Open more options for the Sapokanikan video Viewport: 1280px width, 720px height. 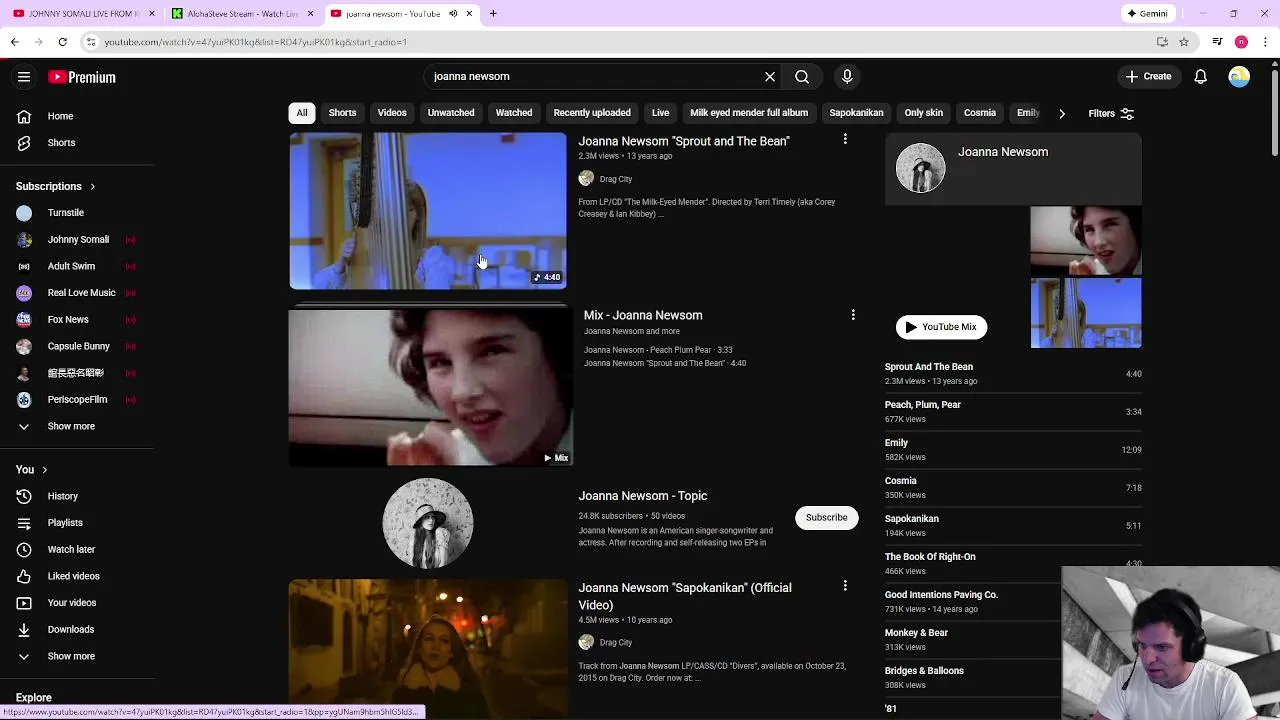(845, 586)
